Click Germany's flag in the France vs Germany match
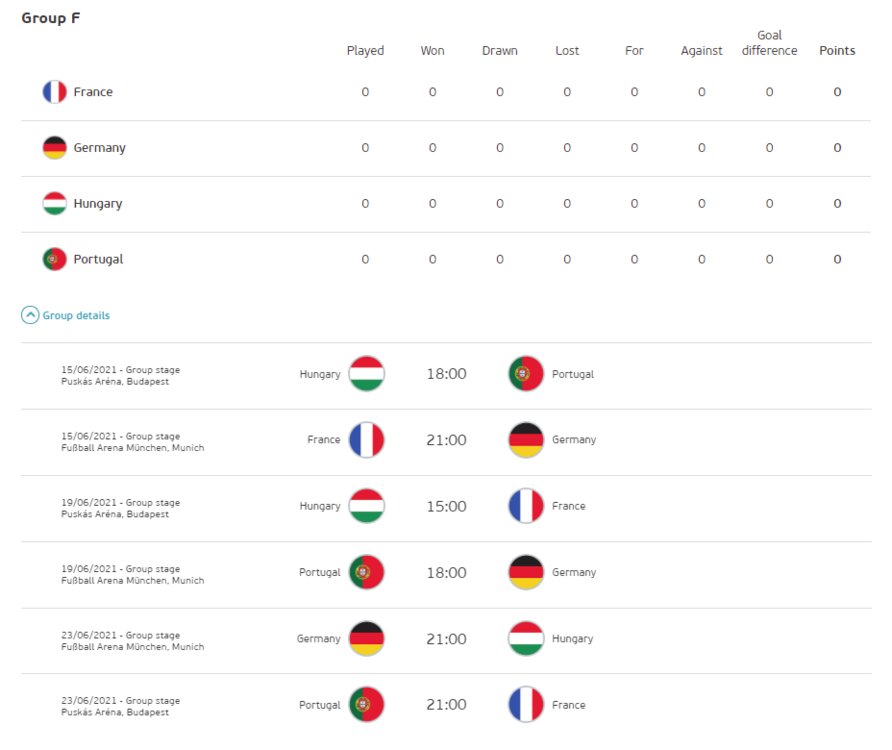The image size is (892, 750). (526, 440)
